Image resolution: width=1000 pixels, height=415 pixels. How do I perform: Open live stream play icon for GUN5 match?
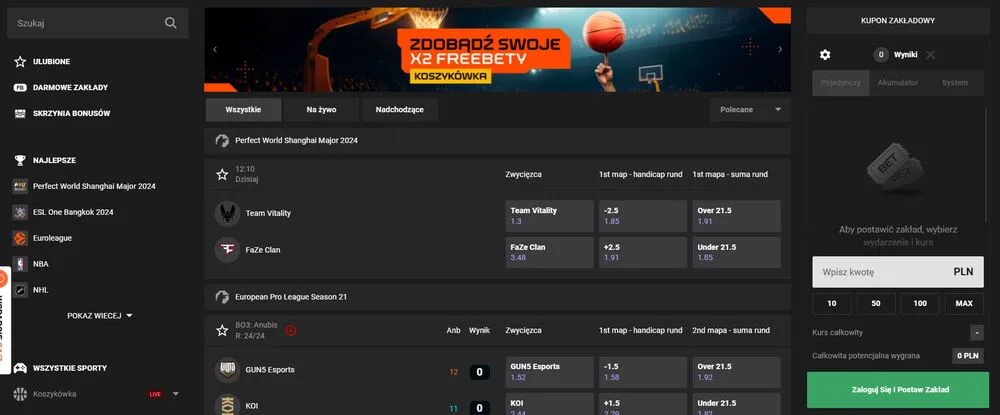[x=291, y=330]
